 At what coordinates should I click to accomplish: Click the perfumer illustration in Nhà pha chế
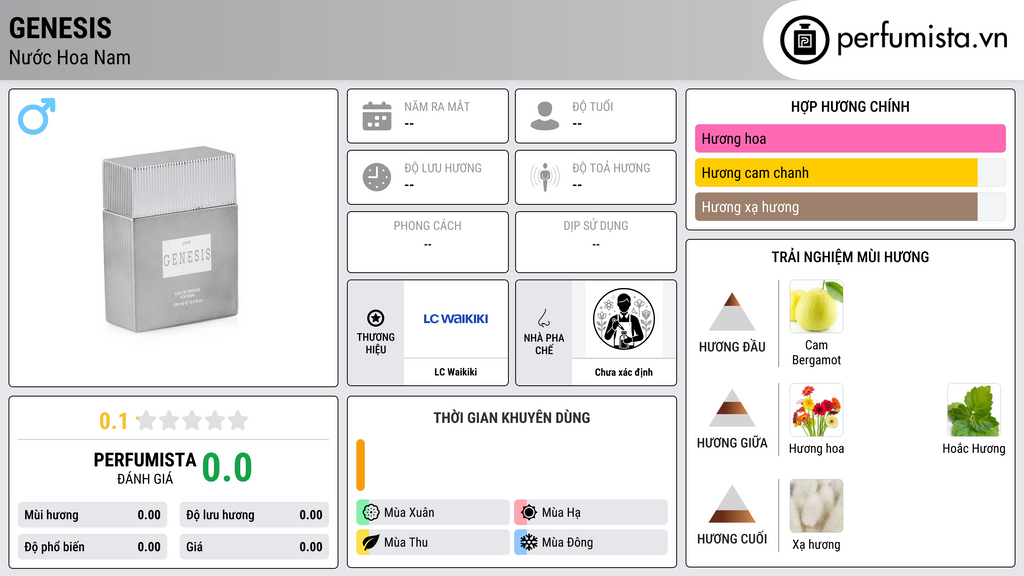tap(624, 319)
